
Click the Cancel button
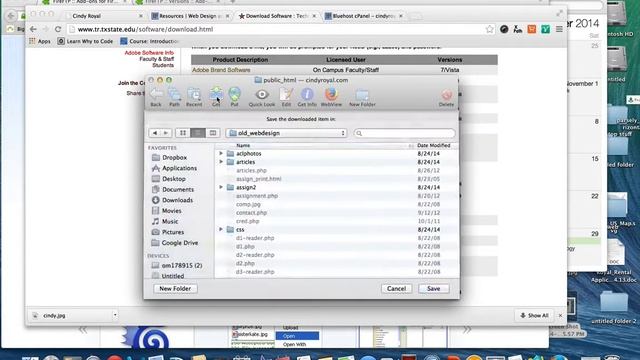396,289
